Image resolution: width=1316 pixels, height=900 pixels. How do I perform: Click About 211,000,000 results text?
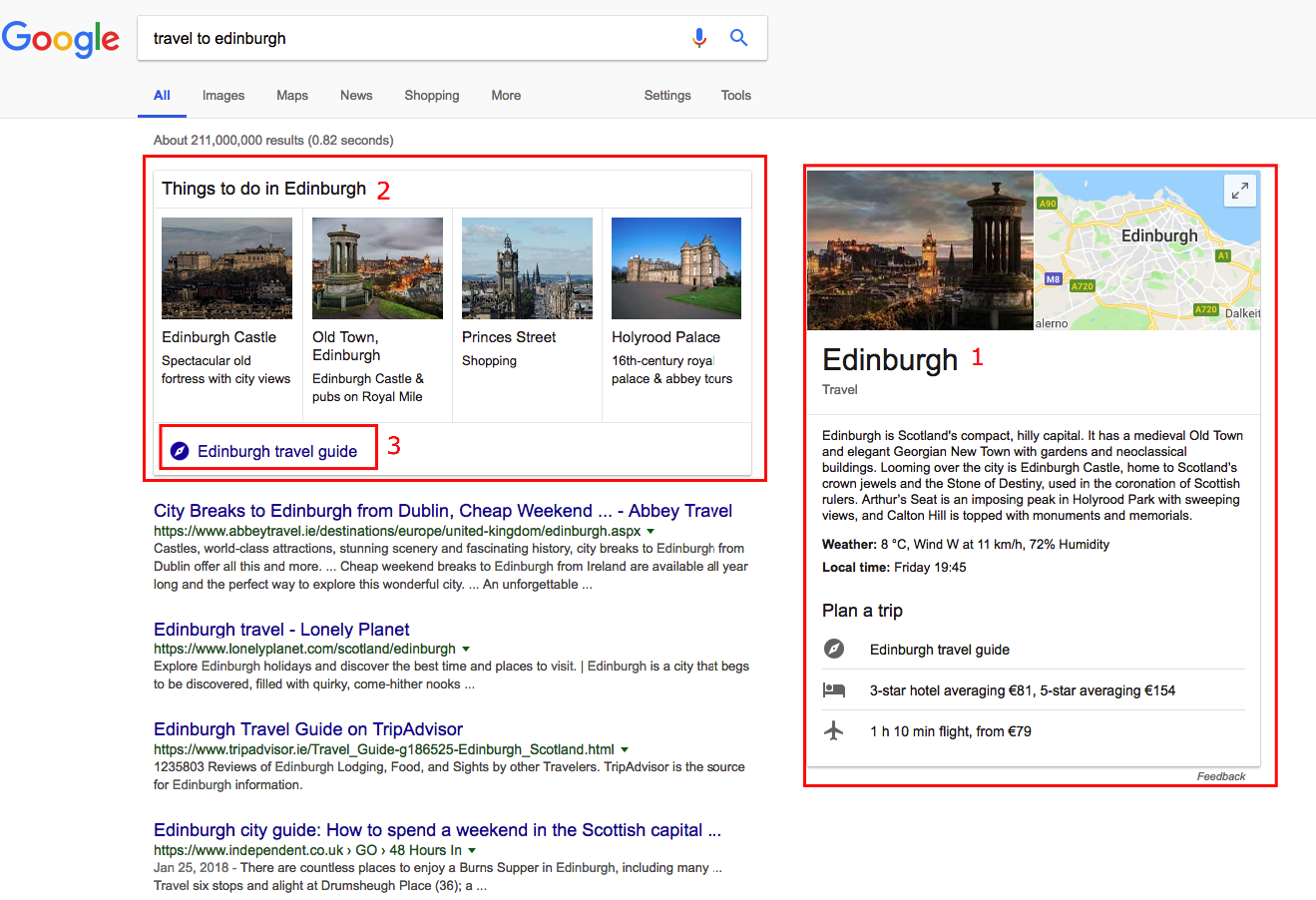pyautogui.click(x=273, y=141)
